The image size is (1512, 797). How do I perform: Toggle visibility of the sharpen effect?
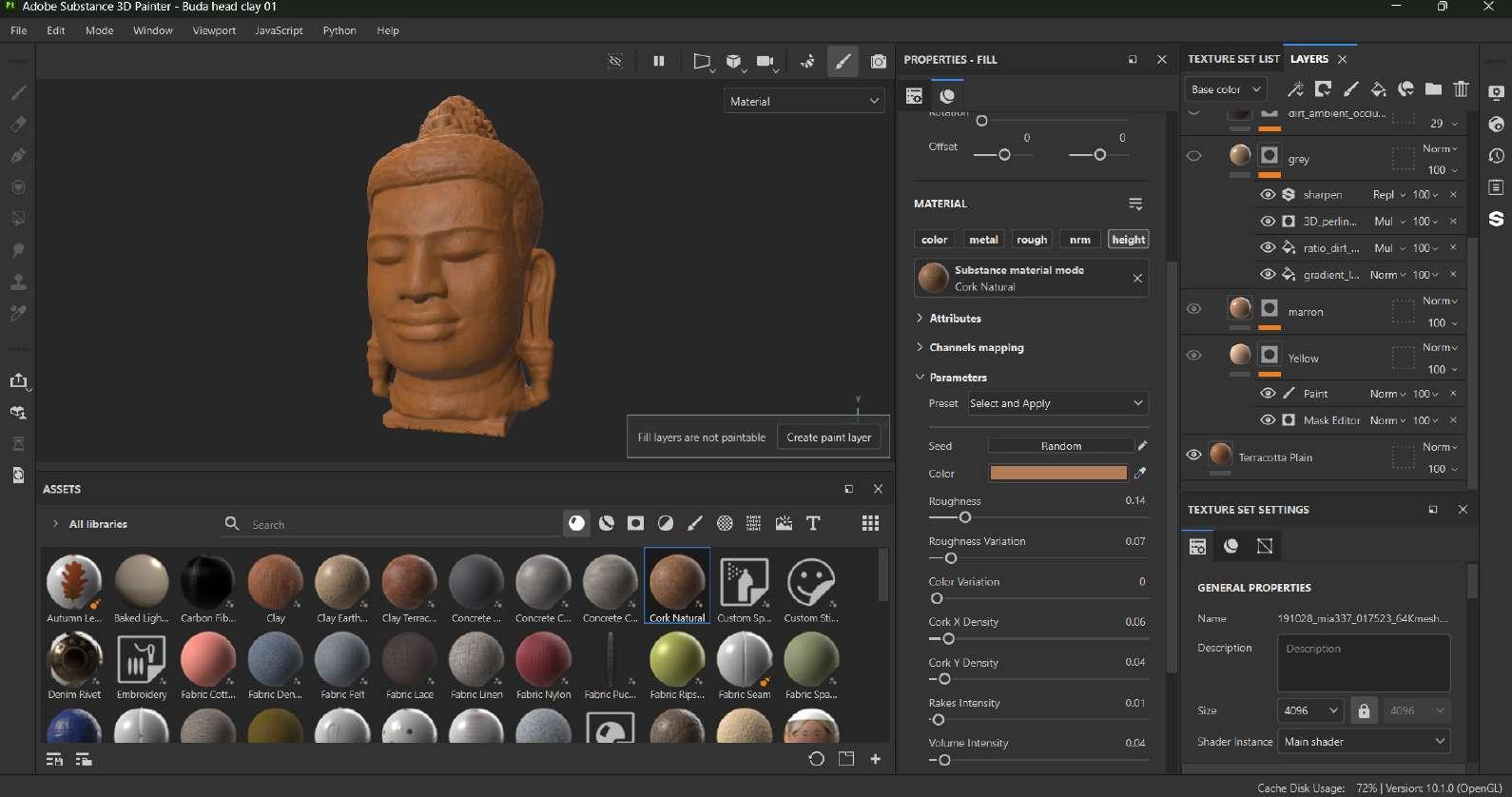[x=1268, y=194]
